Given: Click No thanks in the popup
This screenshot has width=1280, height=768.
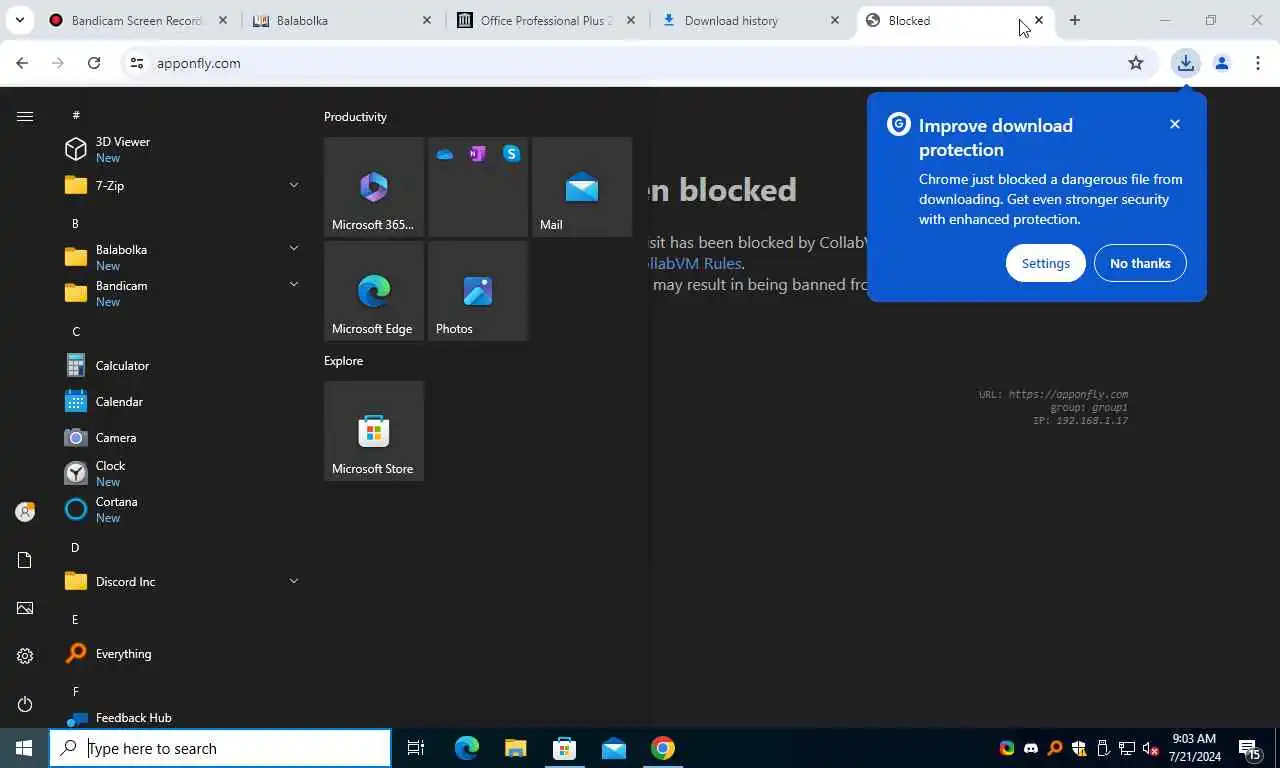Looking at the screenshot, I should click(1140, 263).
